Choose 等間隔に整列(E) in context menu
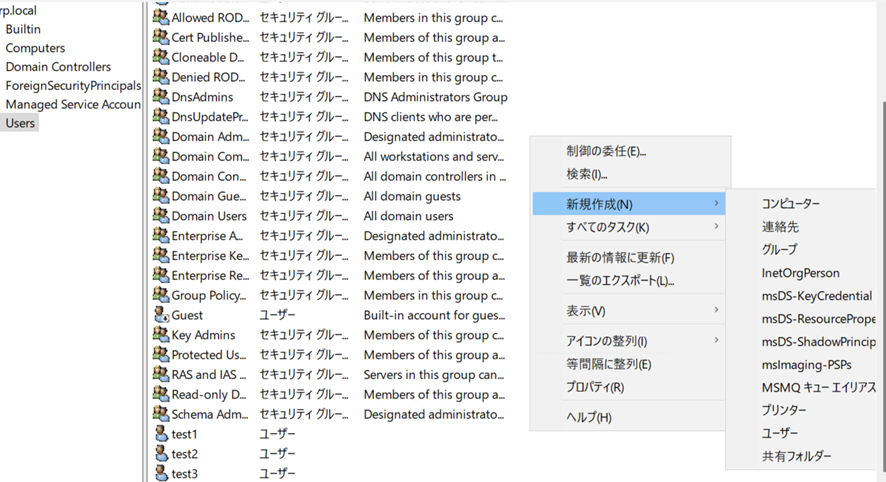The height and width of the screenshot is (482, 886). (x=609, y=364)
